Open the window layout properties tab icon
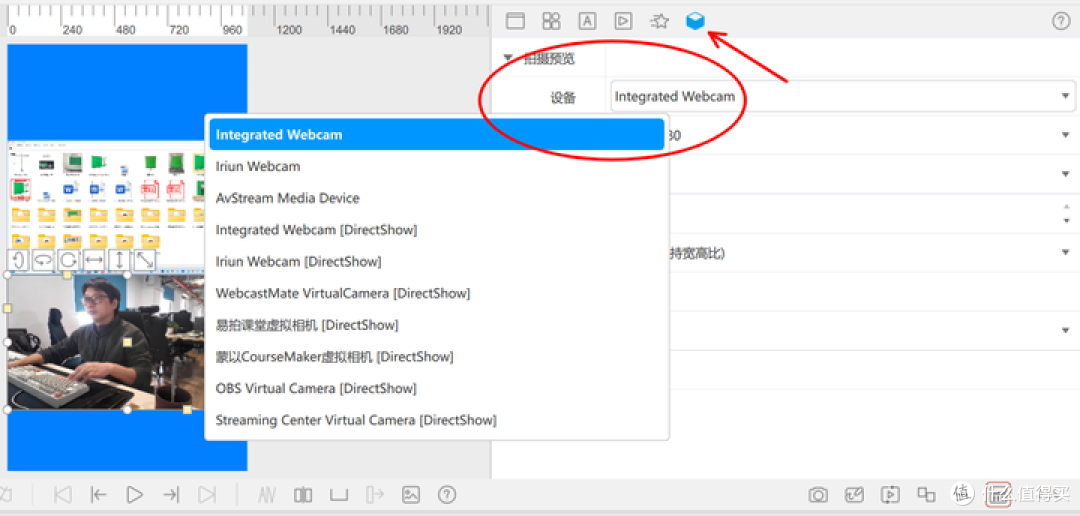 (515, 21)
